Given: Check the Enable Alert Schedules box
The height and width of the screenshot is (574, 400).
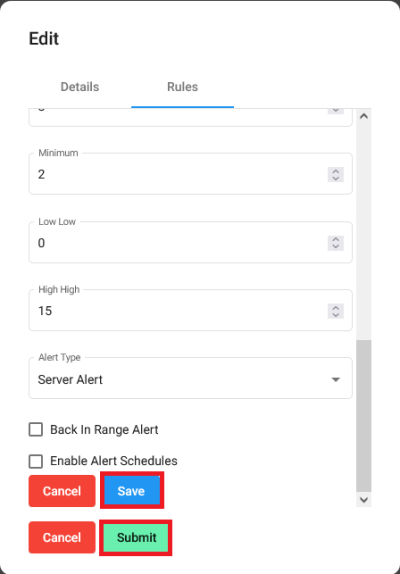Looking at the screenshot, I should [x=35, y=461].
